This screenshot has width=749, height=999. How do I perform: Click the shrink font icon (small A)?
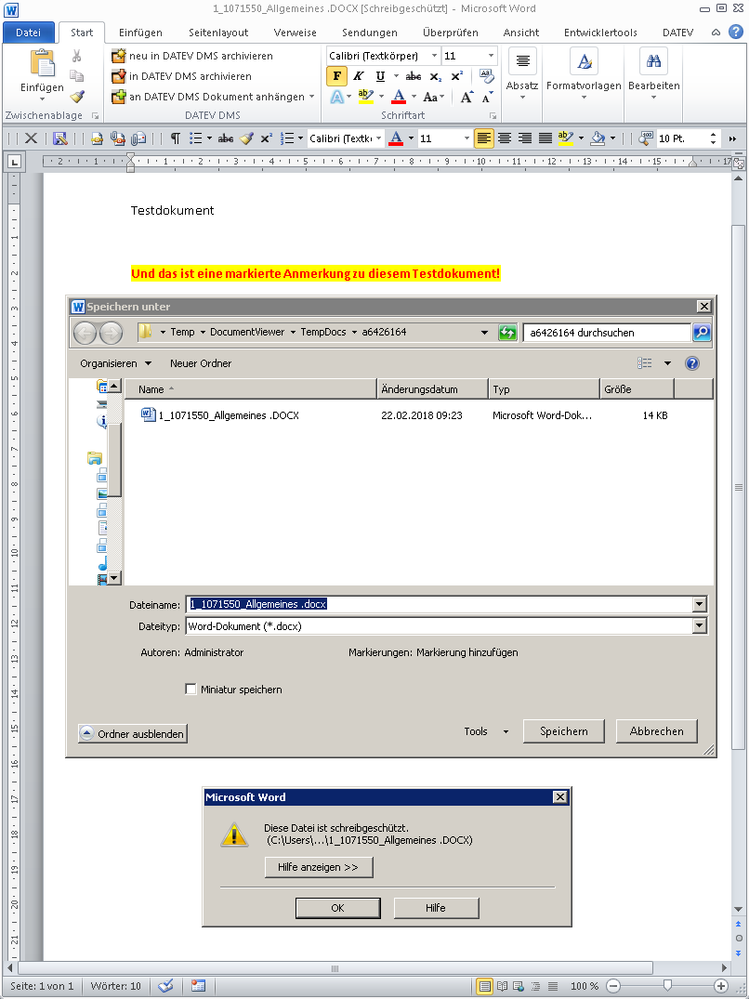coord(487,97)
